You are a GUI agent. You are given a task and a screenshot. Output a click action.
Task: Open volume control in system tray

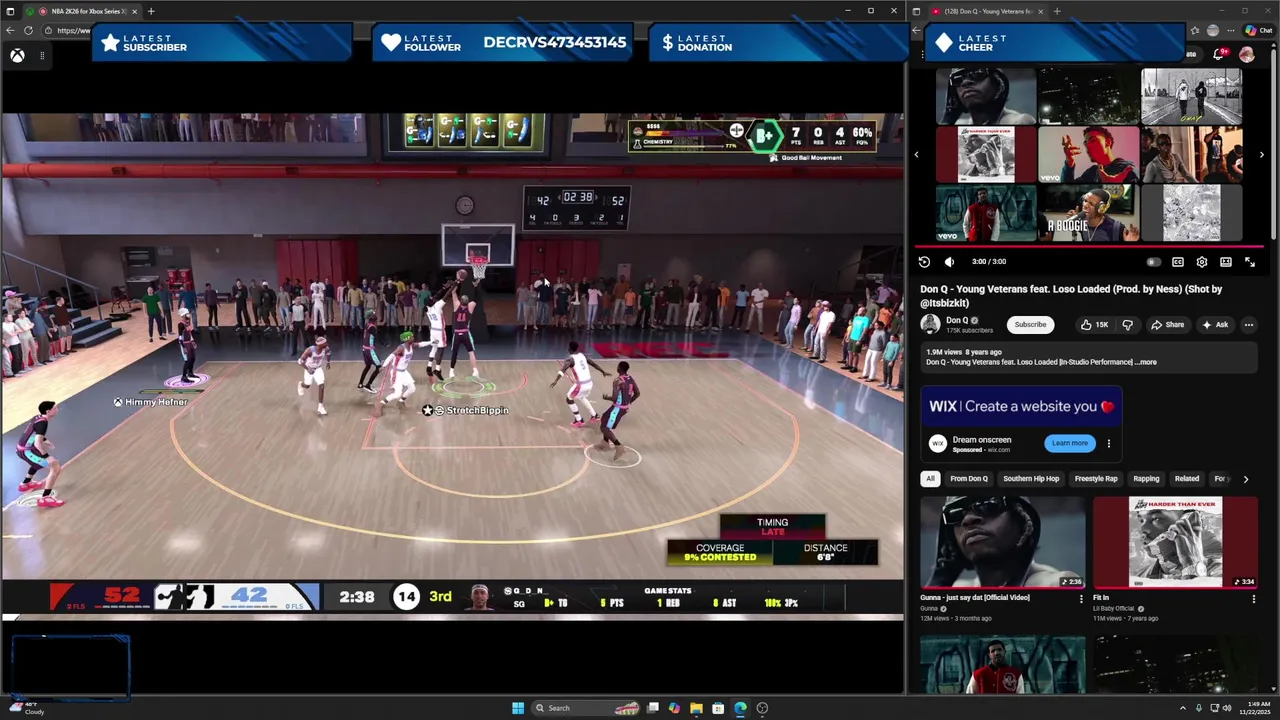[1228, 708]
